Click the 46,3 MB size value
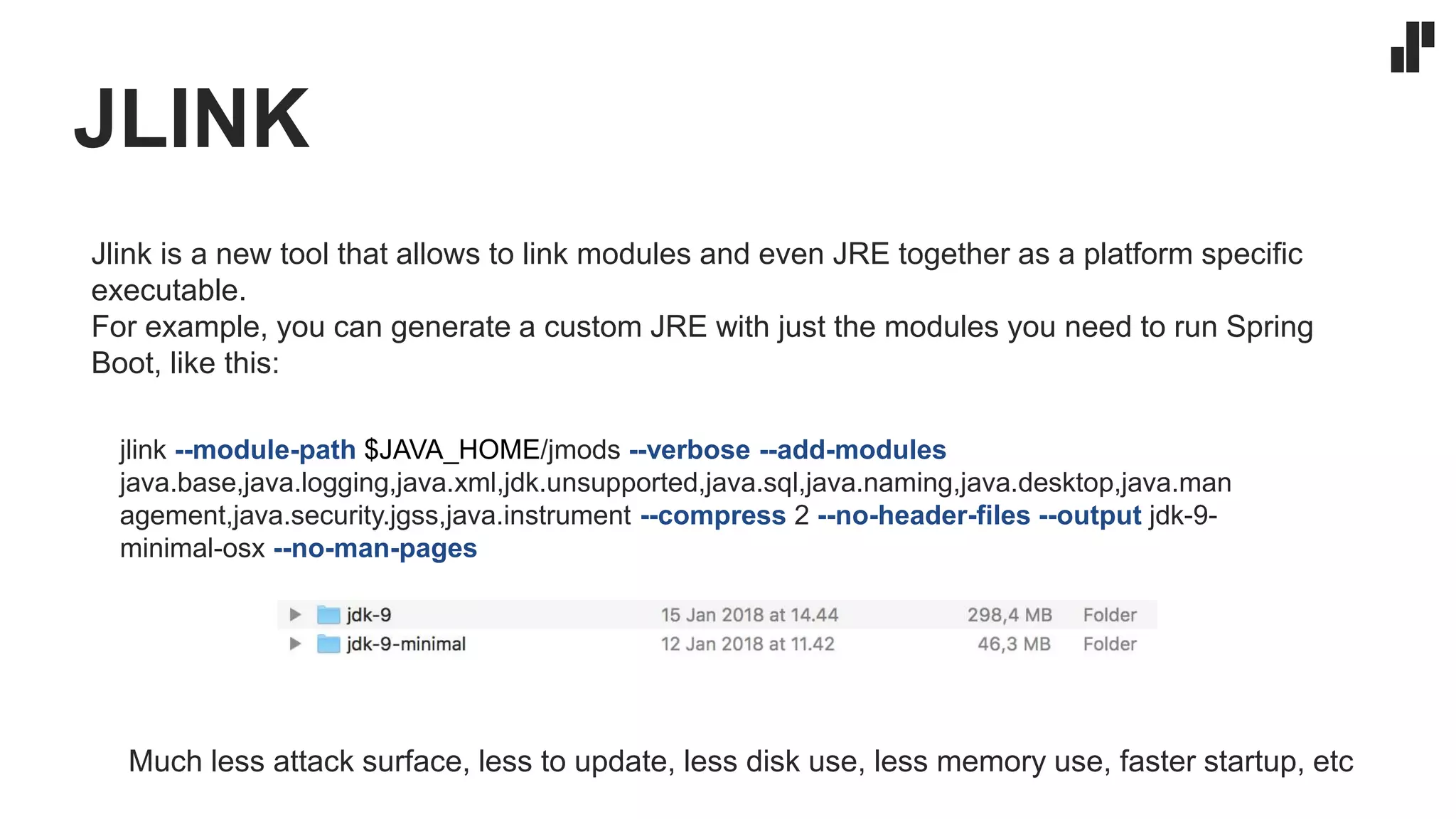Screen dimensions: 1456x819 point(1014,644)
